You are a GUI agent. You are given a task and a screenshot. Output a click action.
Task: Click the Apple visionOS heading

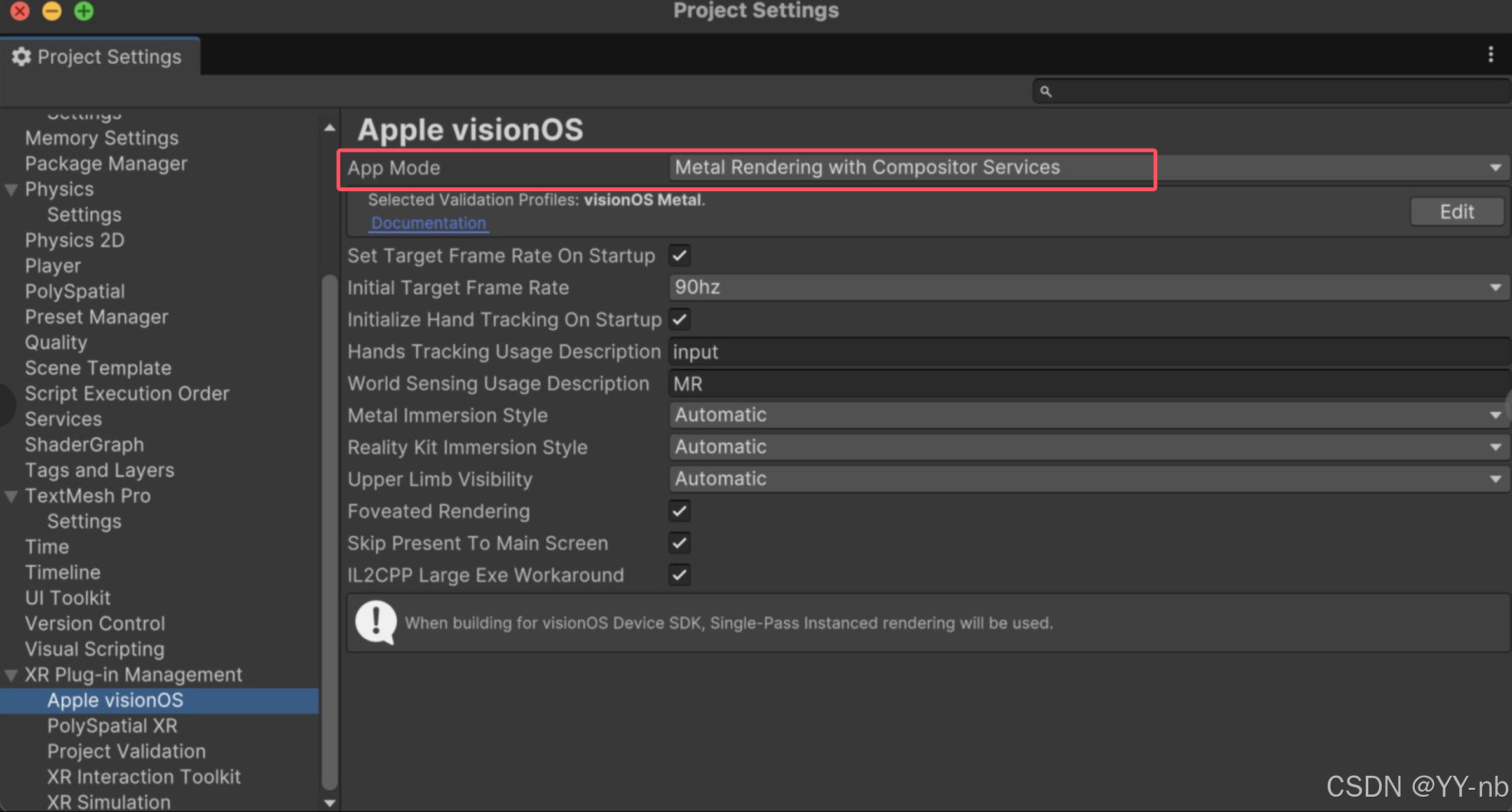click(x=470, y=130)
